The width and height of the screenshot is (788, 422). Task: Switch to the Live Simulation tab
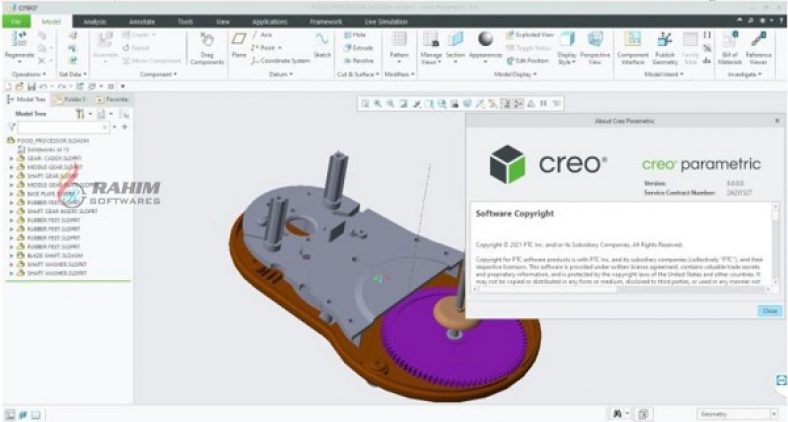point(386,22)
